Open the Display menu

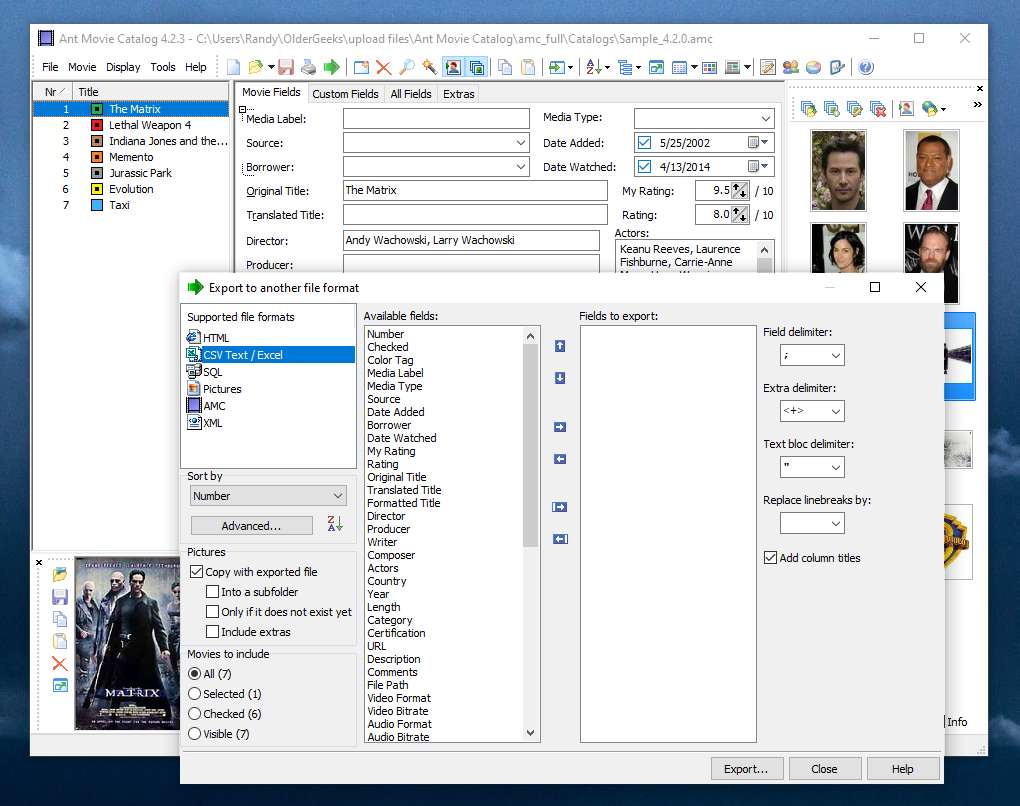pos(123,67)
